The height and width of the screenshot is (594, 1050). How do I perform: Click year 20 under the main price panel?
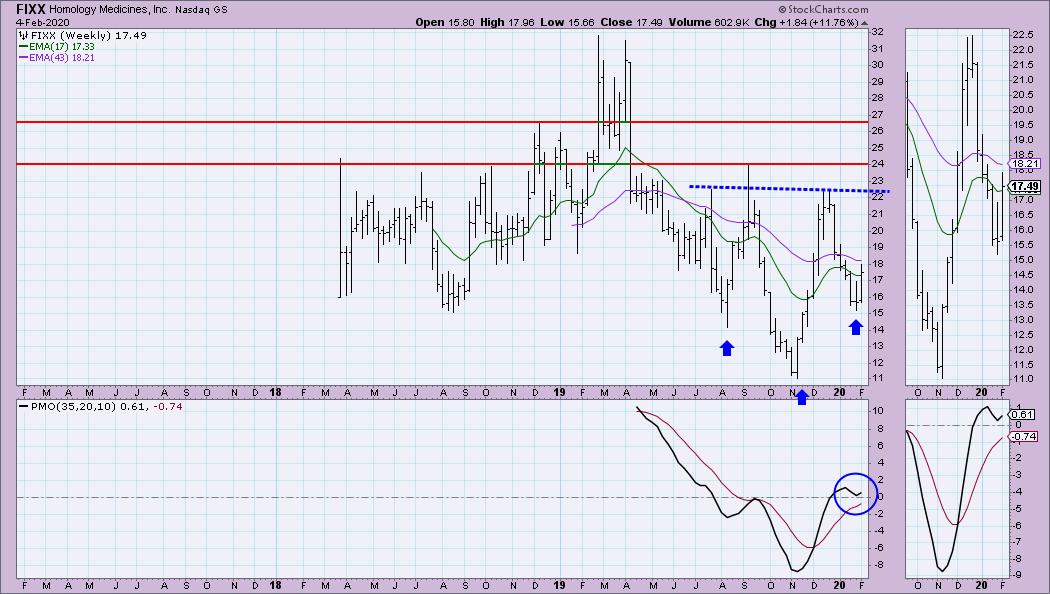tap(839, 392)
